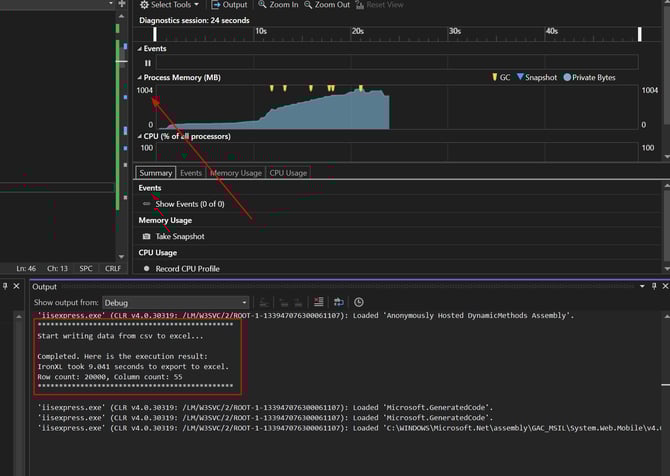The width and height of the screenshot is (670, 476).
Task: Click the Snapshot legend marker
Action: [520, 77]
